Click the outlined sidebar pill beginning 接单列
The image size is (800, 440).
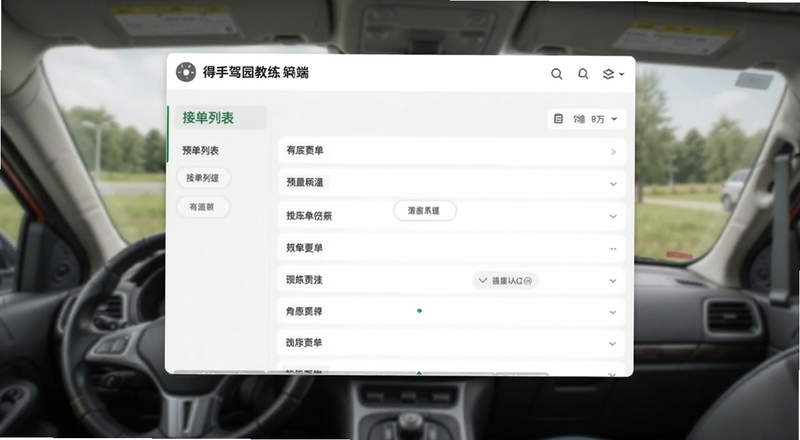[203, 178]
